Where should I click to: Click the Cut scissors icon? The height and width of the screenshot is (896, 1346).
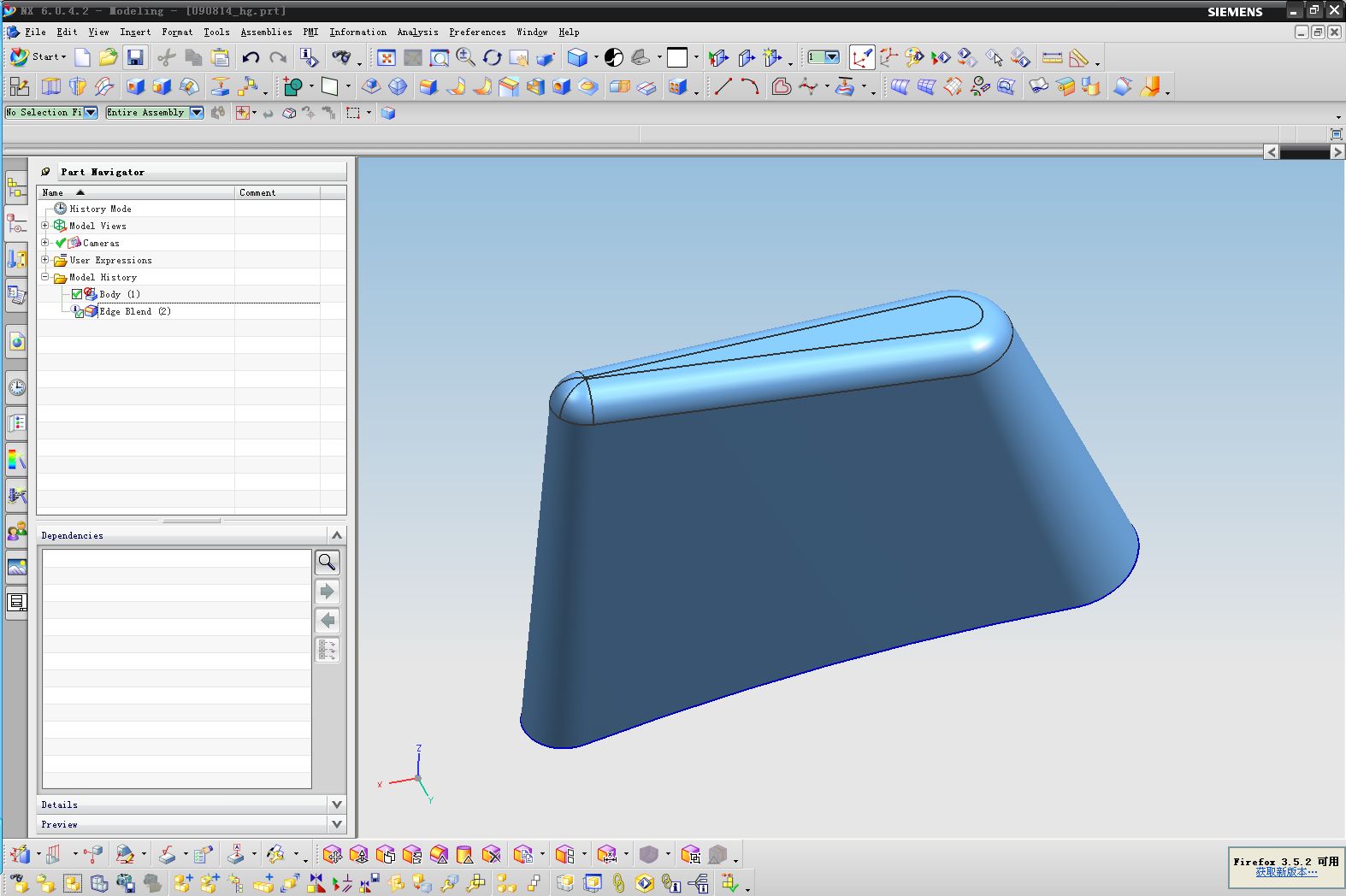coord(167,57)
